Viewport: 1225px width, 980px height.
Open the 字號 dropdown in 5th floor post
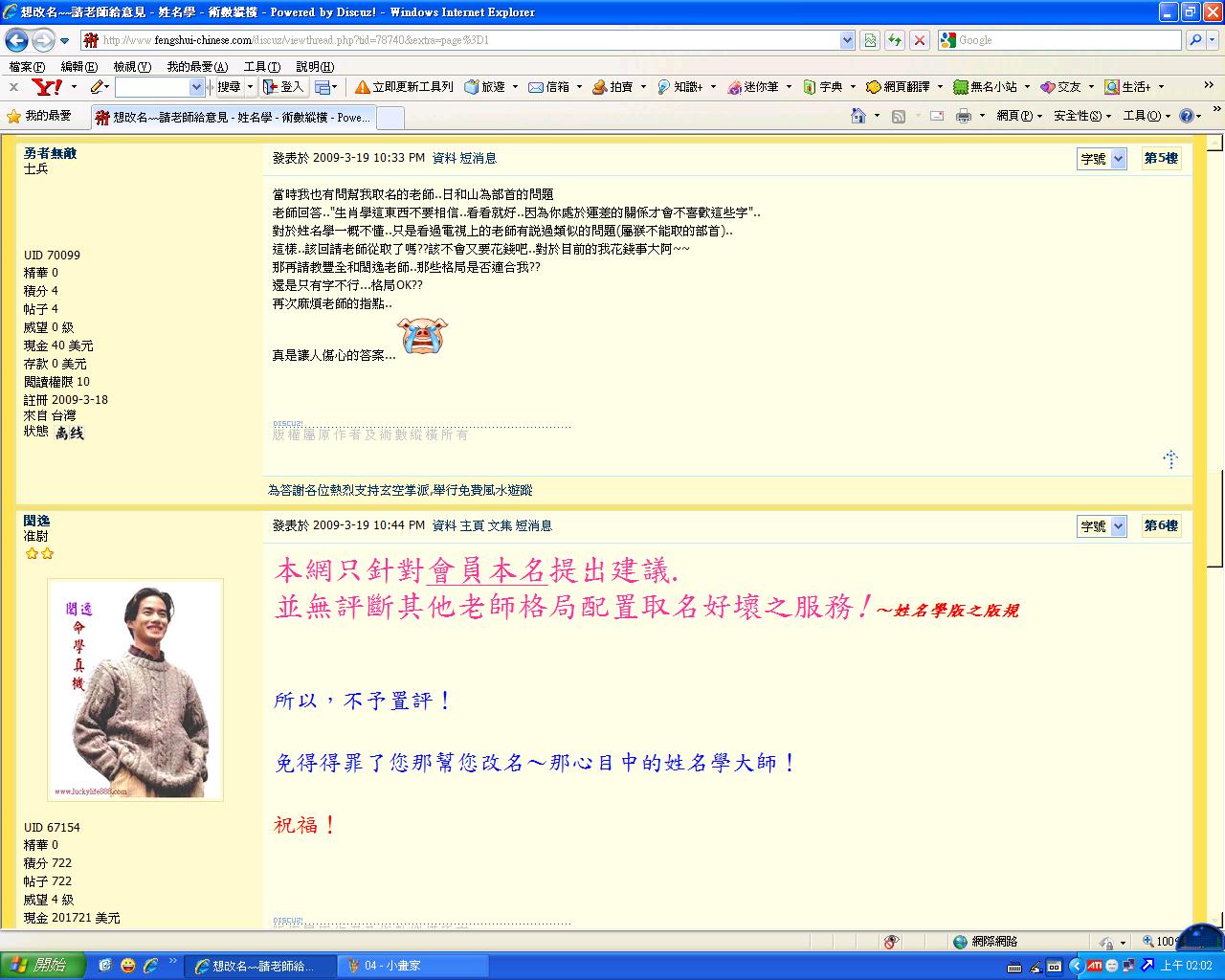(1102, 159)
